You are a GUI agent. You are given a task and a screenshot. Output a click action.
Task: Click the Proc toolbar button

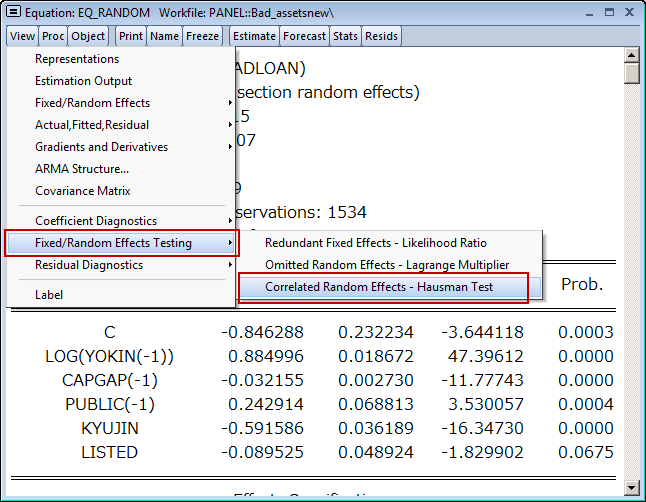pos(53,36)
